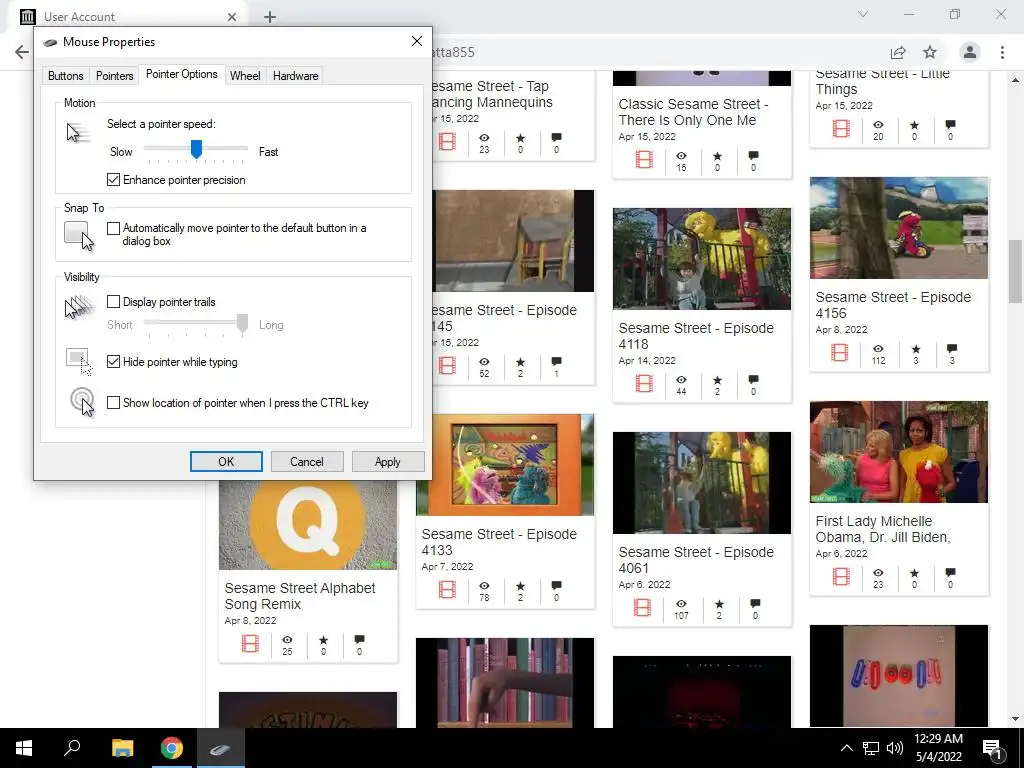
Task: Click the Classic Sesame Street There Is Only One Me title
Action: pyautogui.click(x=694, y=112)
